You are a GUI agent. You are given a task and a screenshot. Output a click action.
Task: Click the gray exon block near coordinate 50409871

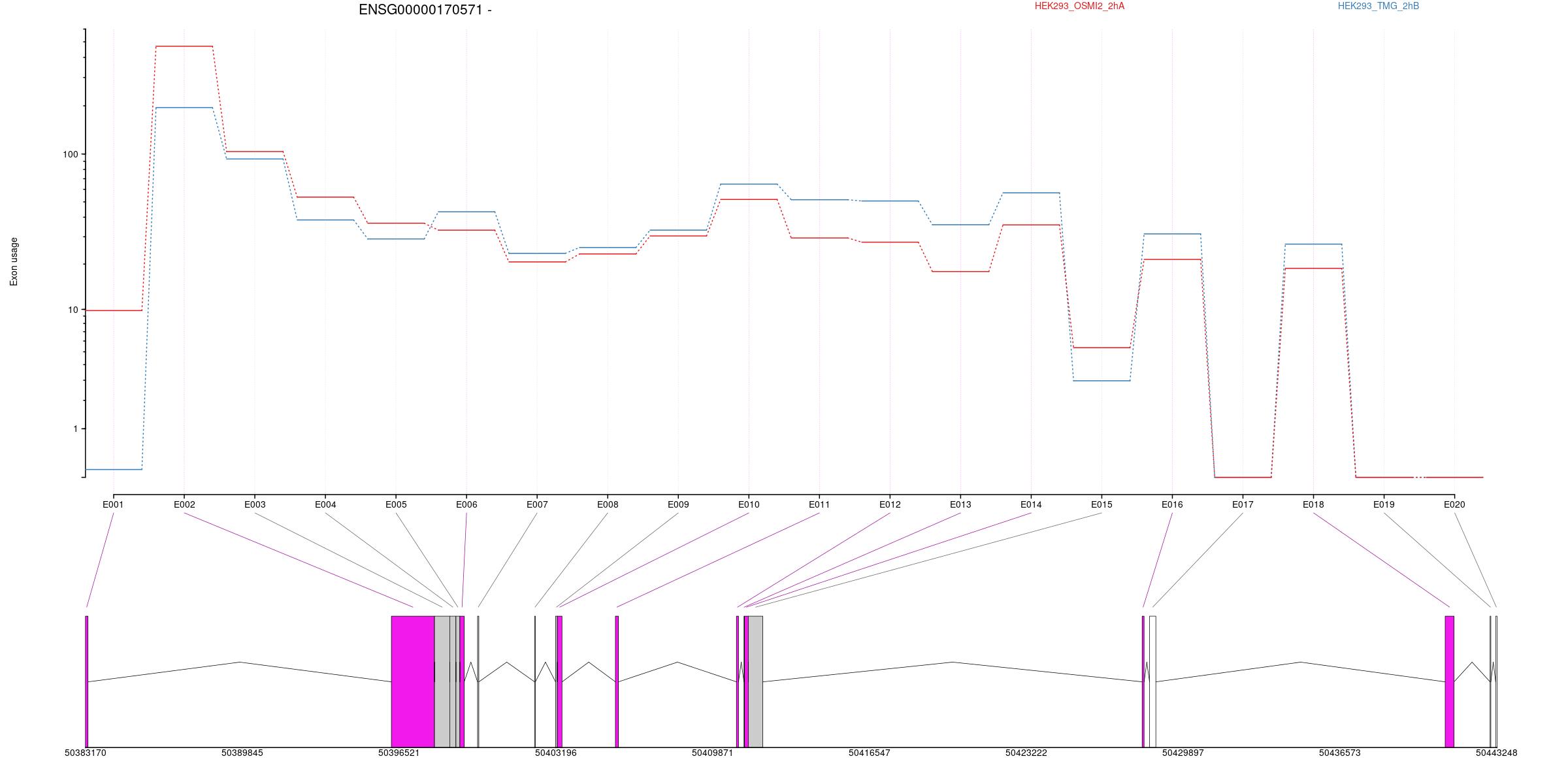pyautogui.click(x=755, y=681)
